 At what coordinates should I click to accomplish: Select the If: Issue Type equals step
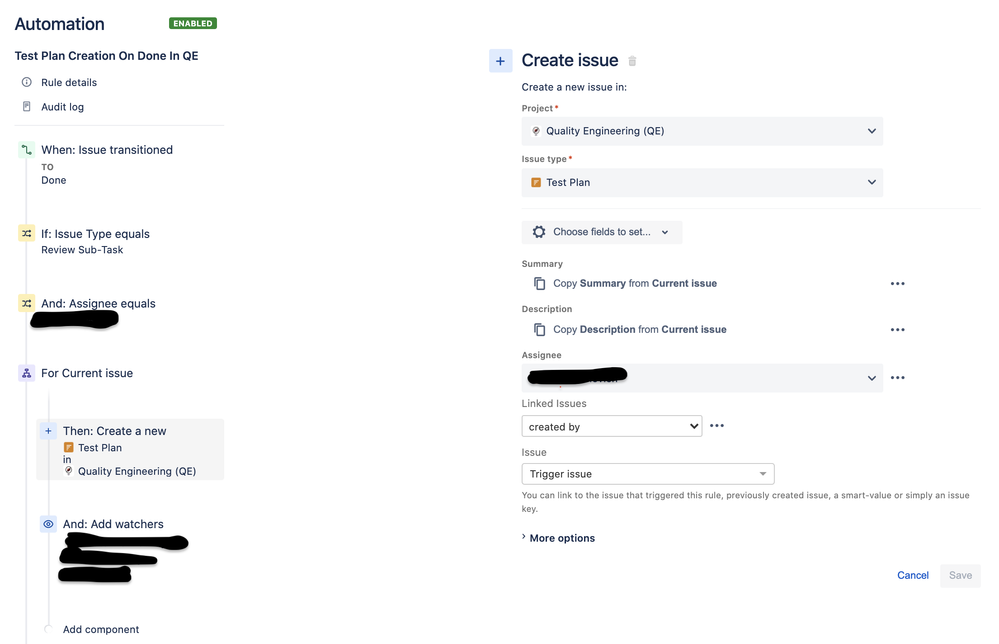(95, 234)
